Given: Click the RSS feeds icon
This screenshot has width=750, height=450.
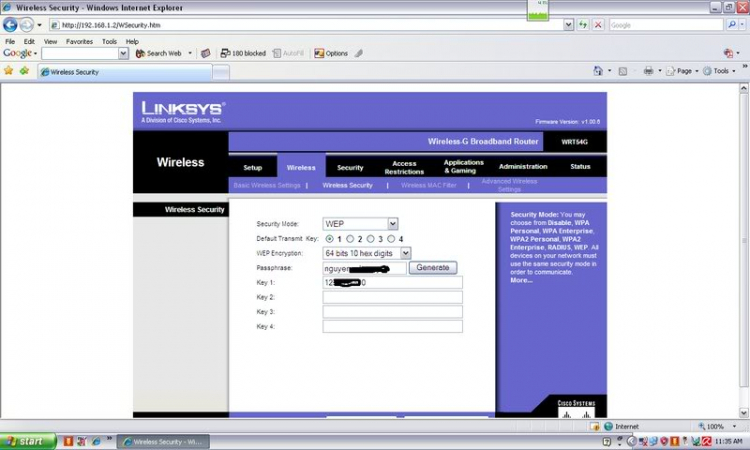Looking at the screenshot, I should (x=622, y=71).
